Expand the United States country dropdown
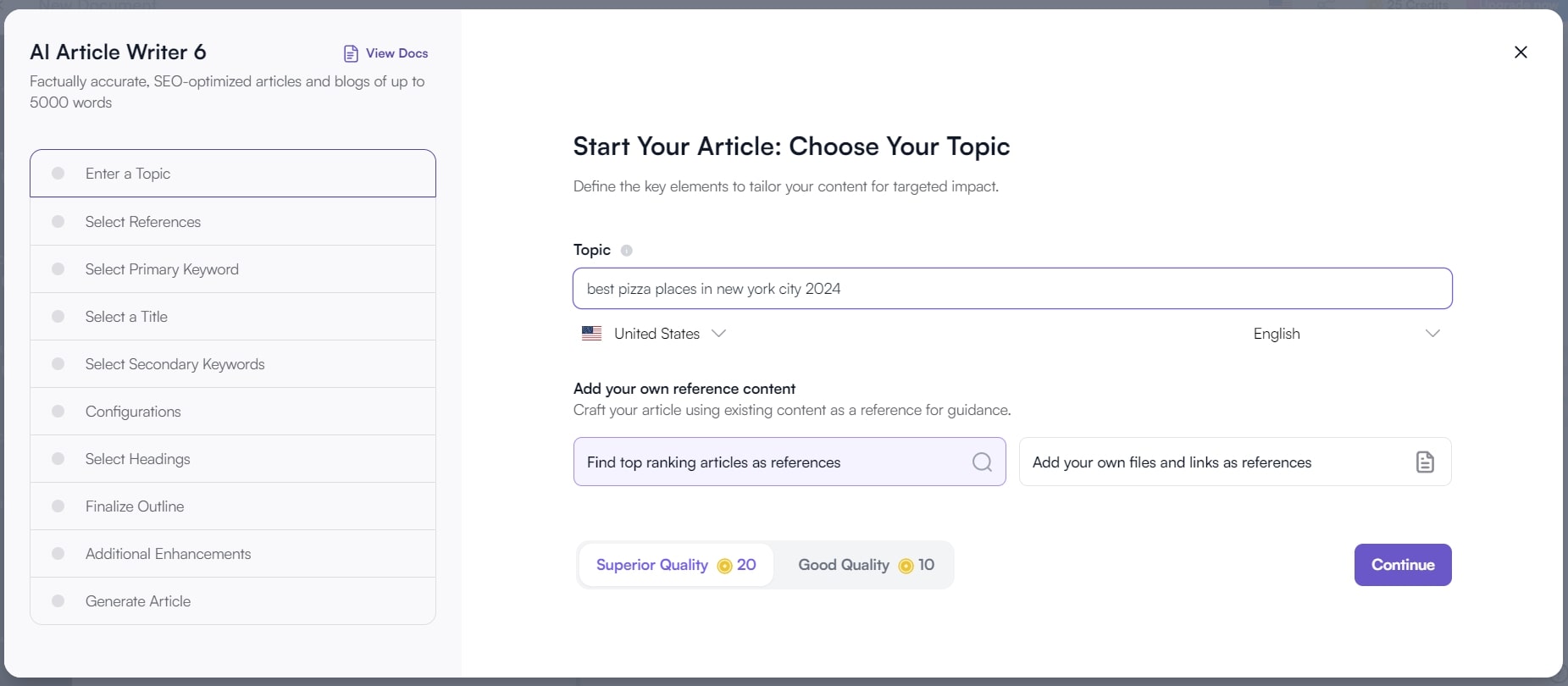Viewport: 1568px width, 686px height. [x=654, y=334]
